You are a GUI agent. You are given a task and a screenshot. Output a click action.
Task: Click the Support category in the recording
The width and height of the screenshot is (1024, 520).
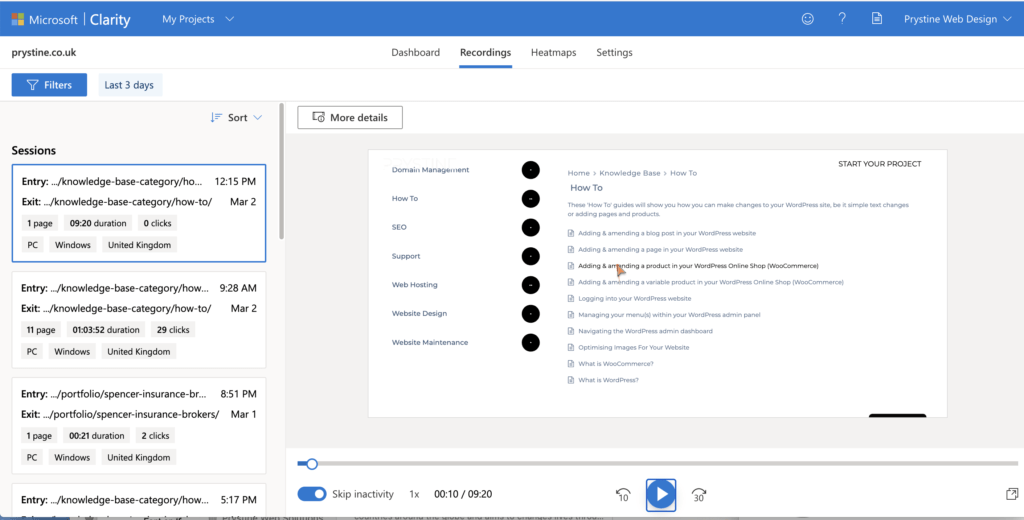406,256
